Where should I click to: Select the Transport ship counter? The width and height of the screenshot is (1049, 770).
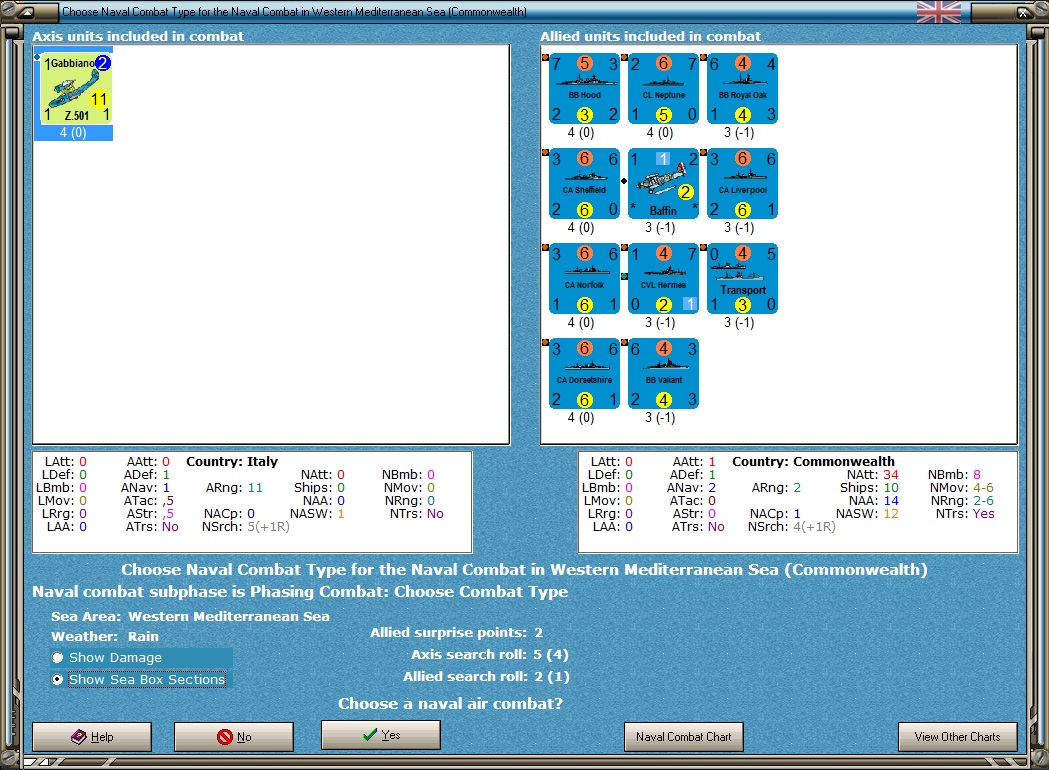(x=742, y=278)
